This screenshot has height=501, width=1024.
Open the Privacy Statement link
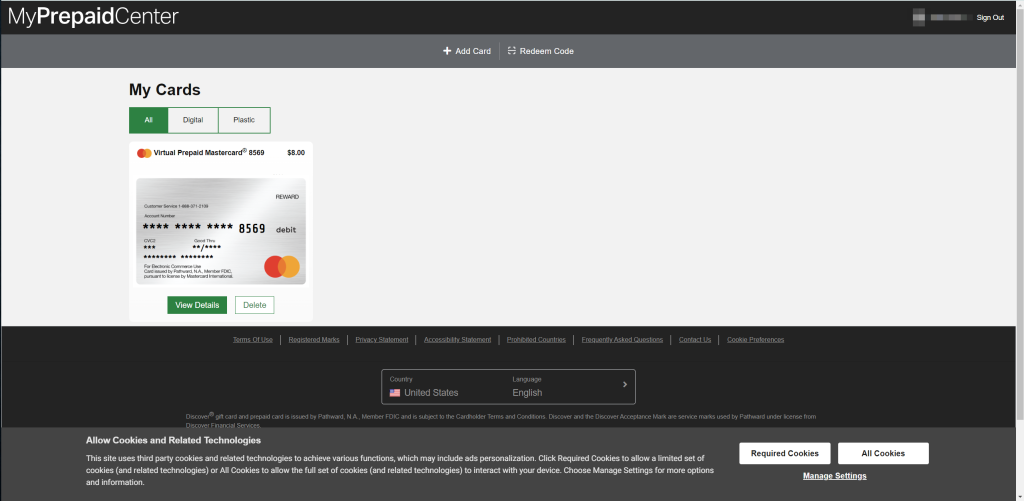point(382,340)
